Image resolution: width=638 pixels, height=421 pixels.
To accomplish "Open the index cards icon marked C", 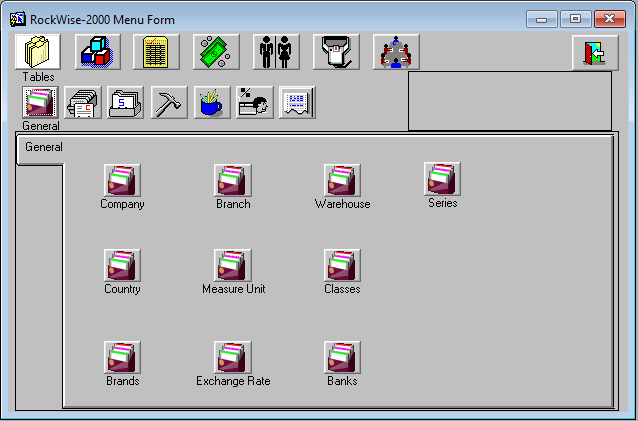I will 83,103.
